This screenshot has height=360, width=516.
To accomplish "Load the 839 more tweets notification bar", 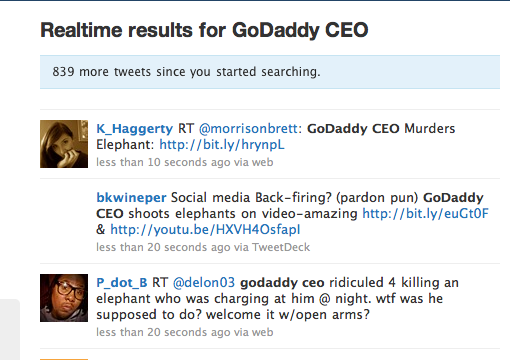I will coord(270,72).
